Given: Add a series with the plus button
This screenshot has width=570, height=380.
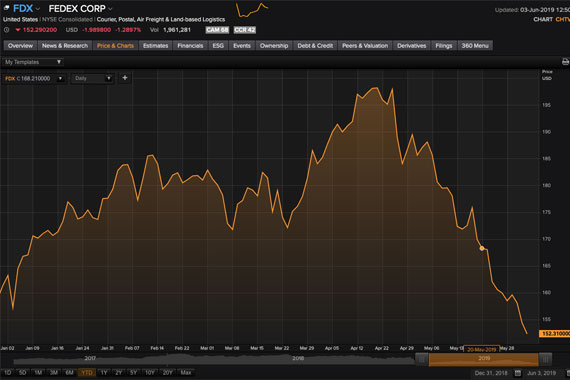Looking at the screenshot, I should 125,78.
